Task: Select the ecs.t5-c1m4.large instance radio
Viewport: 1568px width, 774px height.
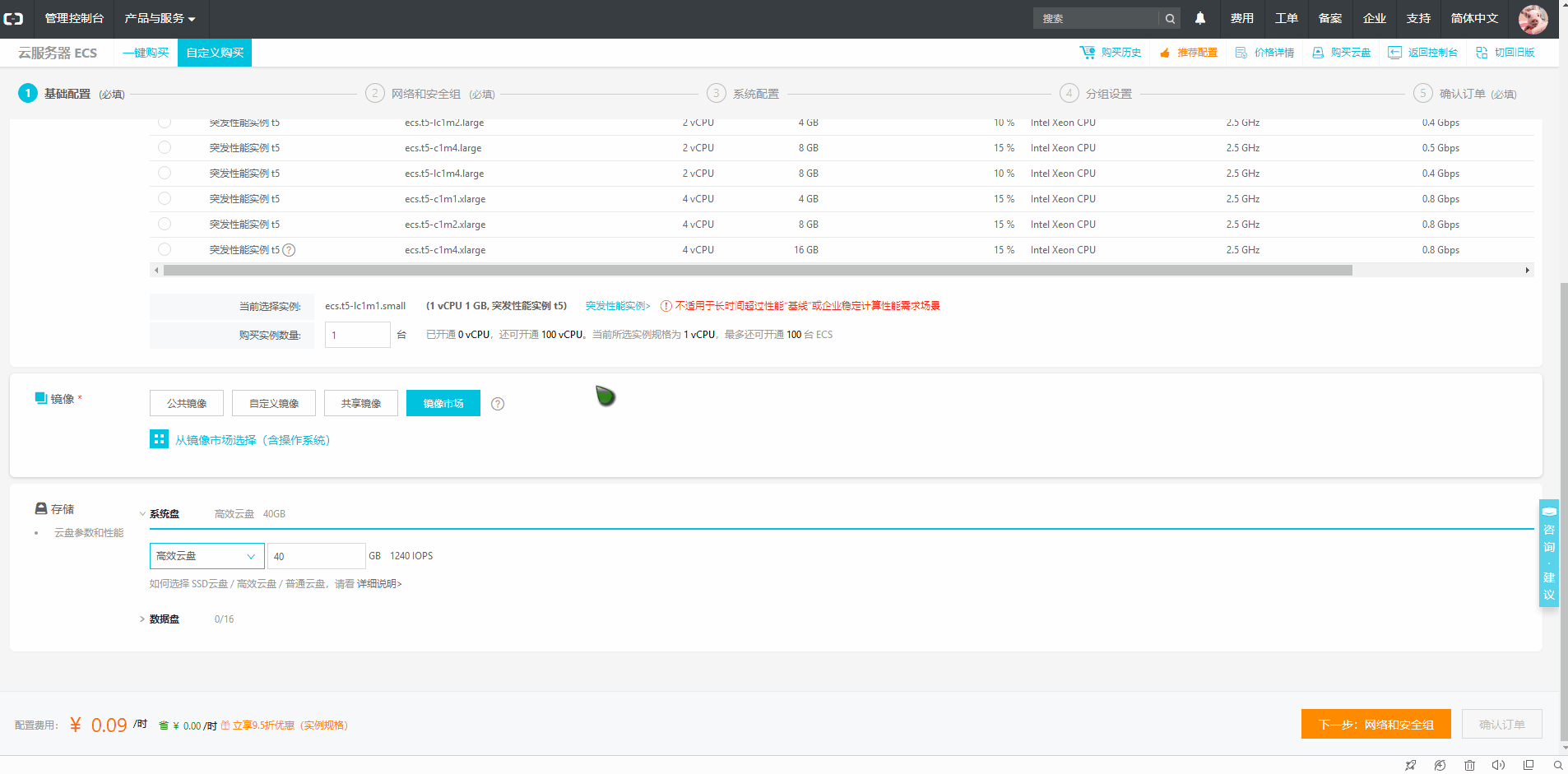Action: [165, 147]
